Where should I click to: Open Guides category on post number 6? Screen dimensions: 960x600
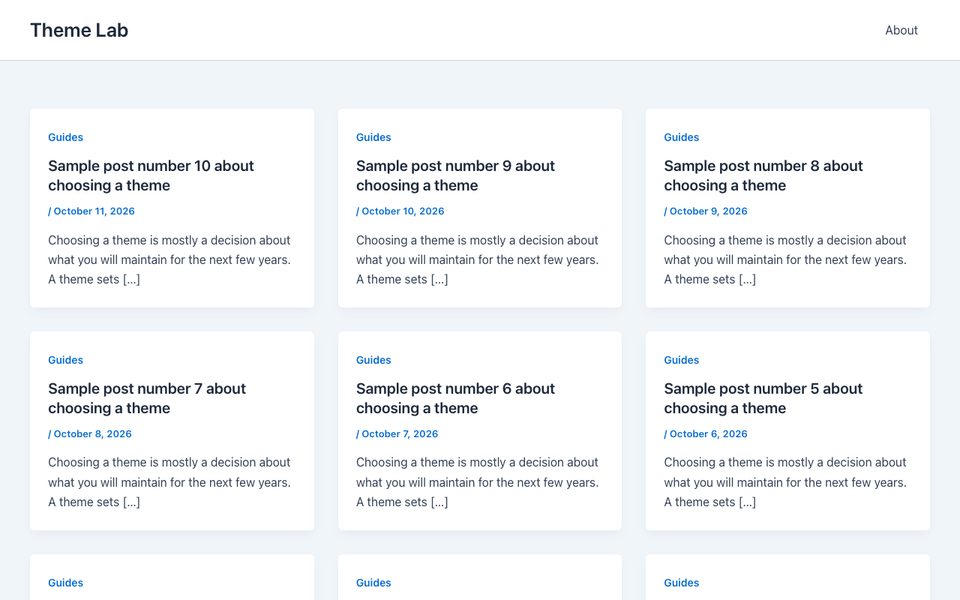[x=373, y=360]
